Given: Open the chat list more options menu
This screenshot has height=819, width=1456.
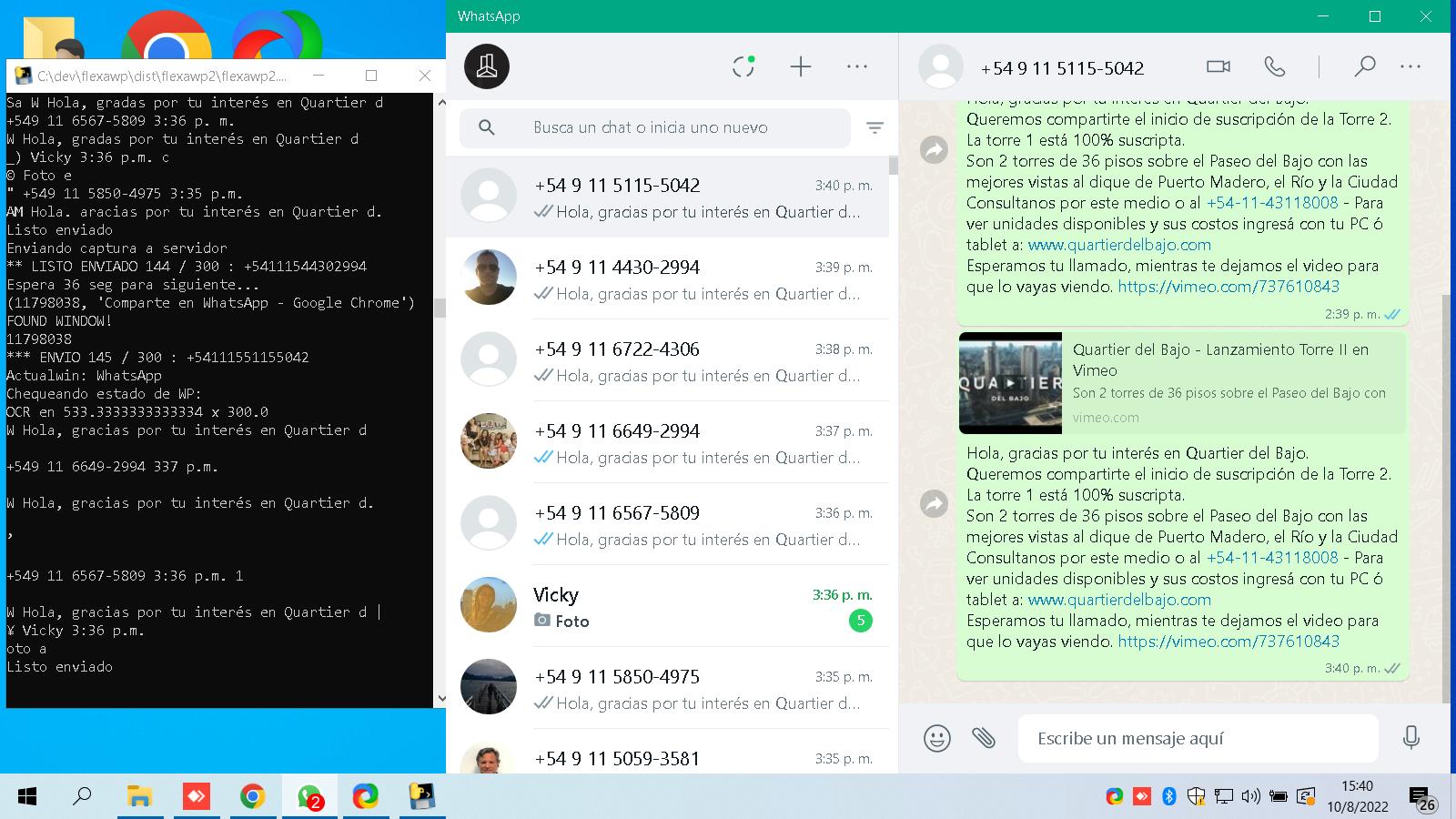Looking at the screenshot, I should click(857, 66).
